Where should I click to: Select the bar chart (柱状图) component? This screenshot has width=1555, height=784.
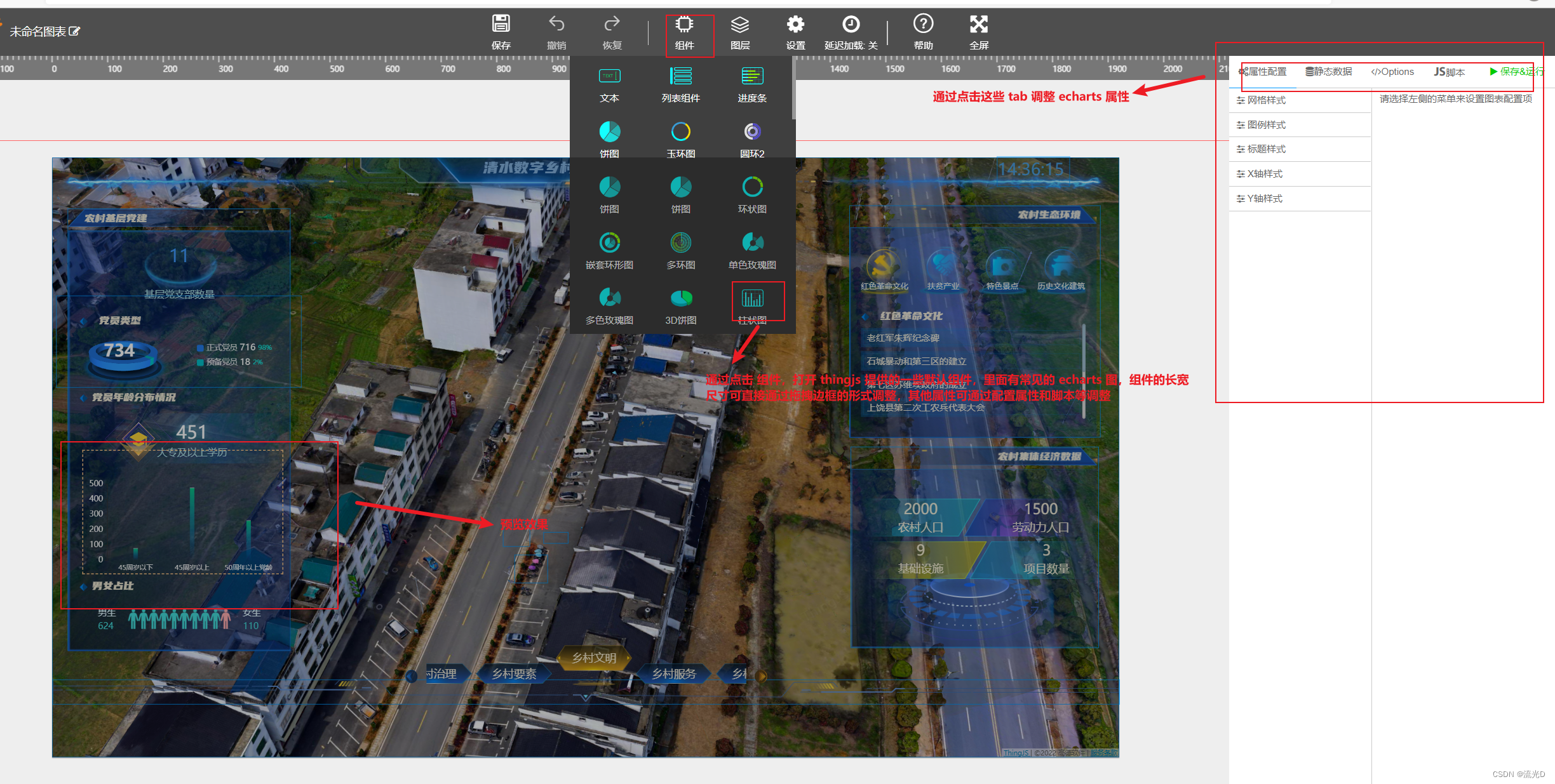pos(752,299)
